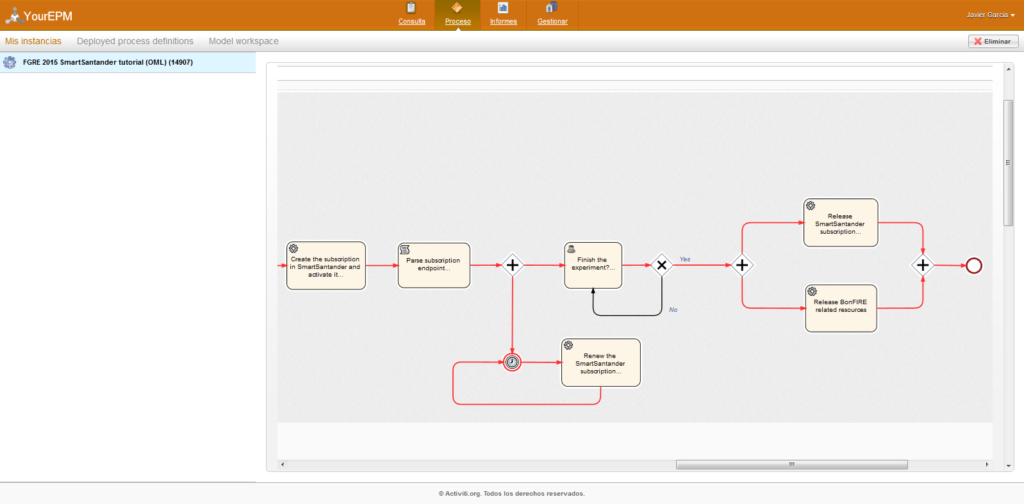Open the Javier Garcia user dropdown
The width and height of the screenshot is (1024, 504).
[x=991, y=14]
